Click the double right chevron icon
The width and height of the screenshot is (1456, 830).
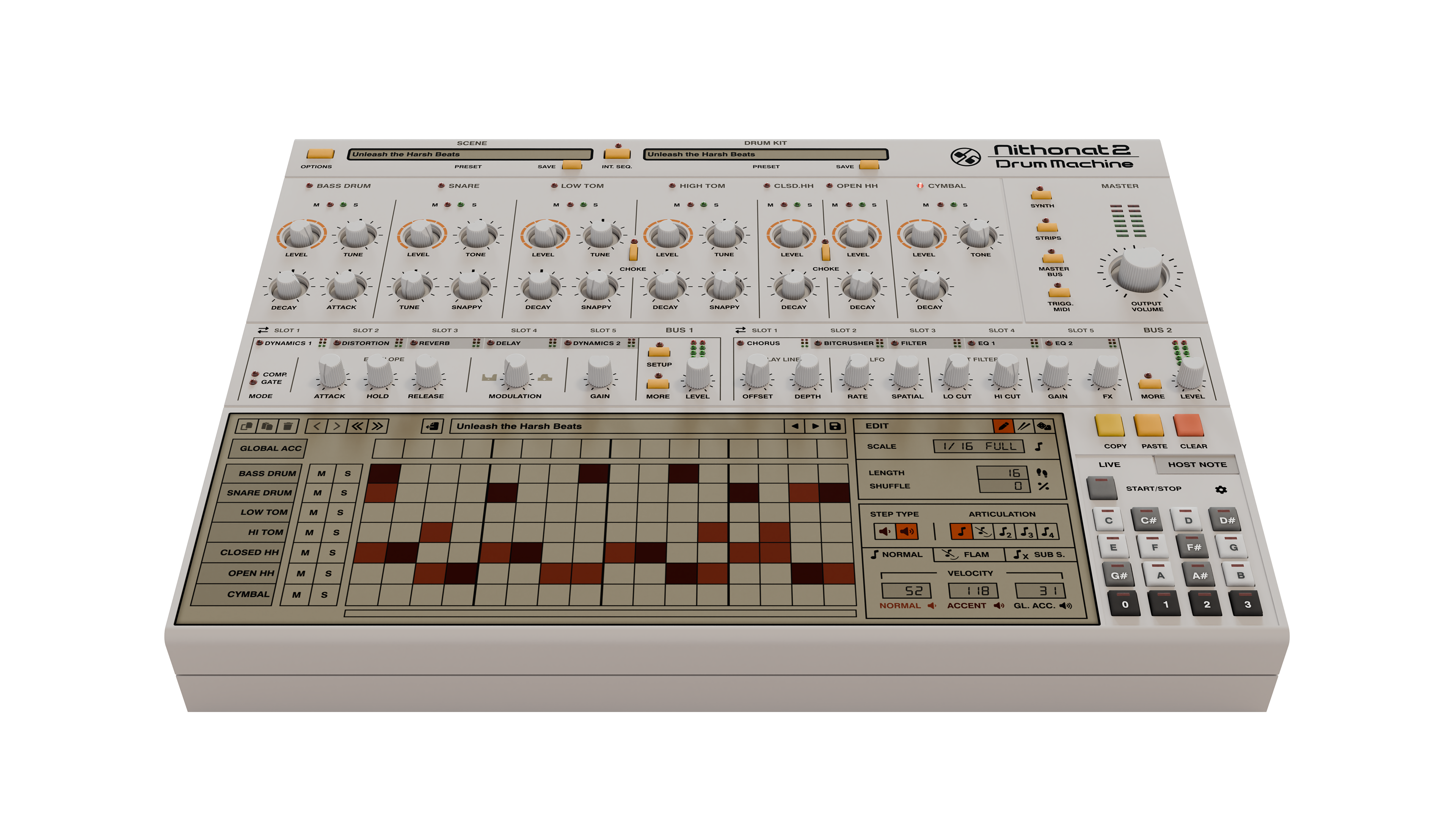378,426
